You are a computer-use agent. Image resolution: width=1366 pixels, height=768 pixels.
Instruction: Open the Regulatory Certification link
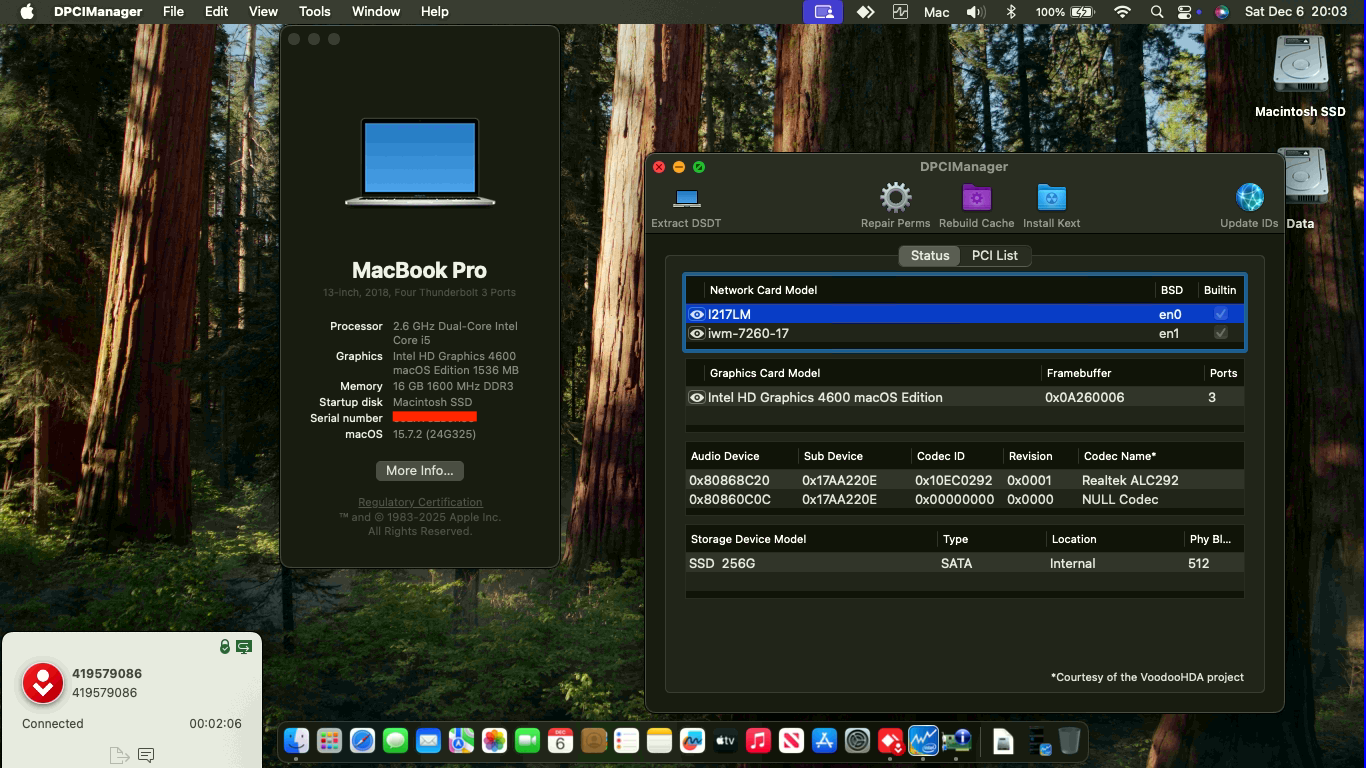tap(420, 502)
